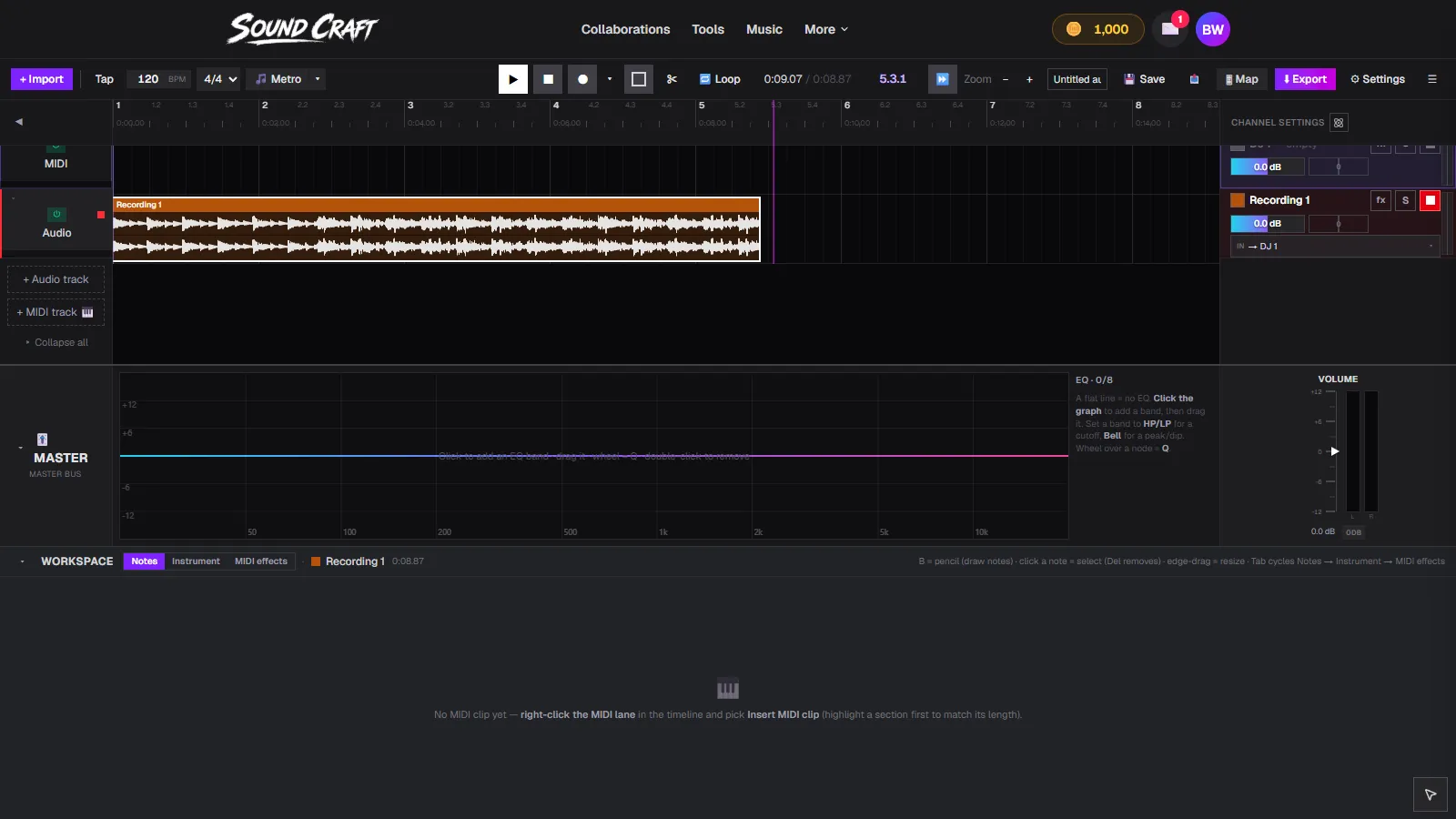1456x819 pixels.
Task: Open Settings
Action: [1378, 79]
